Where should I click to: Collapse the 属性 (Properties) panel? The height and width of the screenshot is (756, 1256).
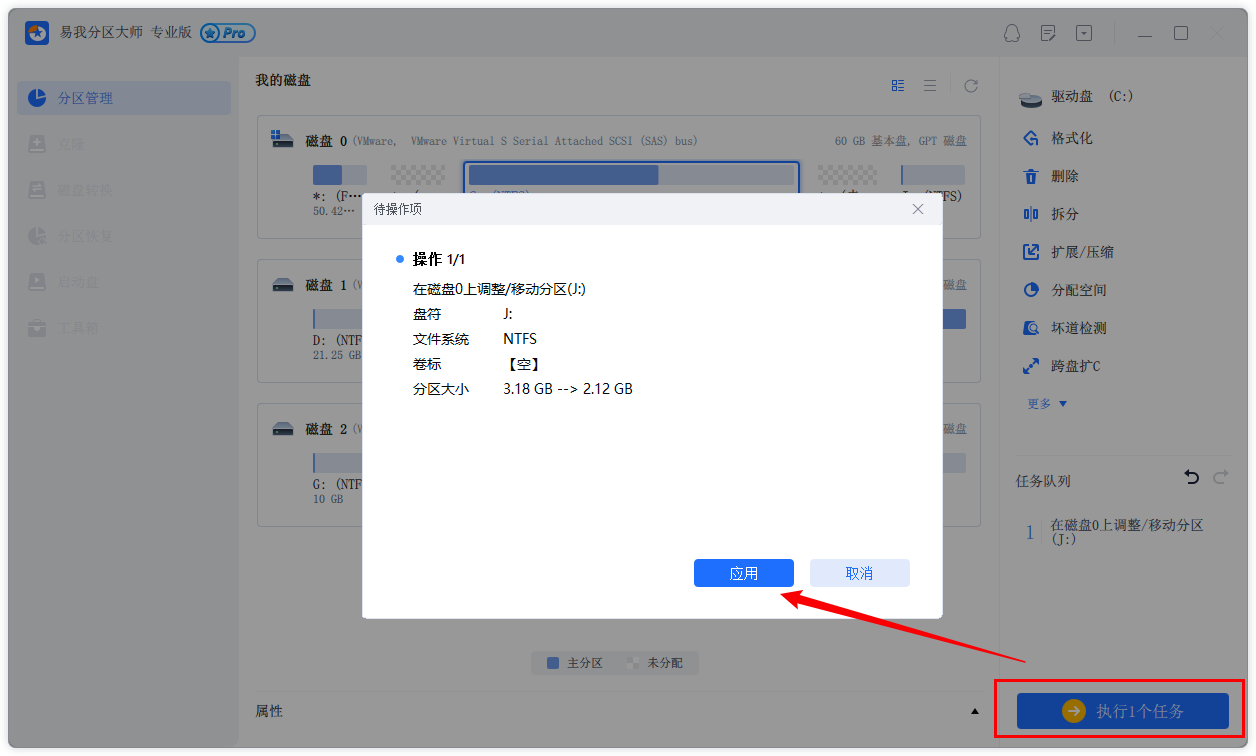[x=974, y=711]
